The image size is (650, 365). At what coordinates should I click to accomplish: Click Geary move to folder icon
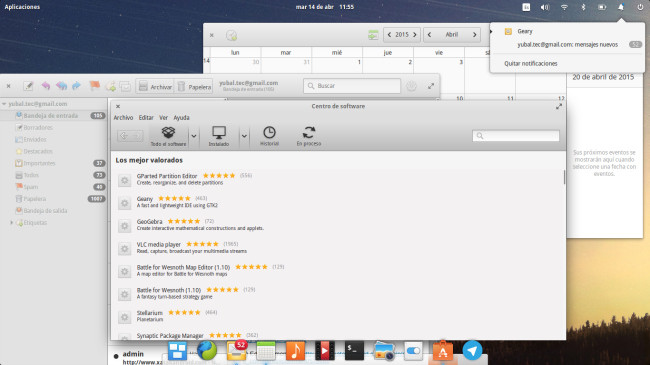pos(125,86)
